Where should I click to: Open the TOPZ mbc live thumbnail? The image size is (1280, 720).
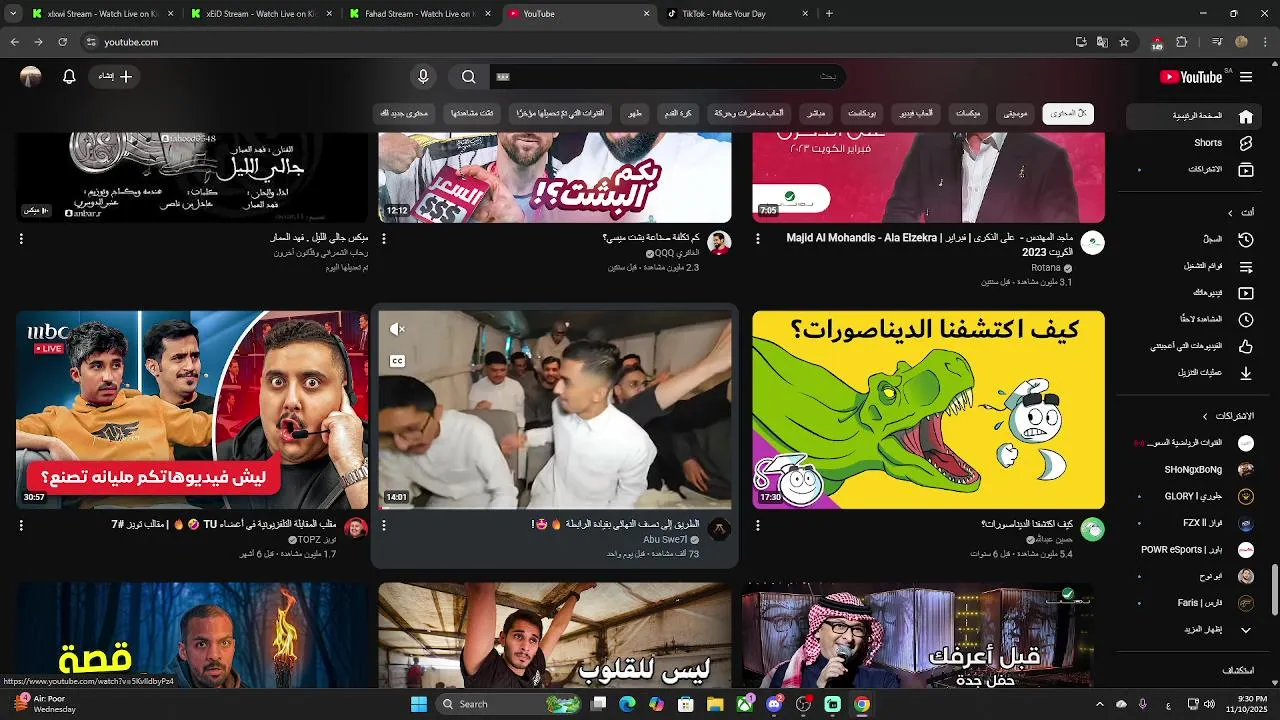[x=192, y=409]
